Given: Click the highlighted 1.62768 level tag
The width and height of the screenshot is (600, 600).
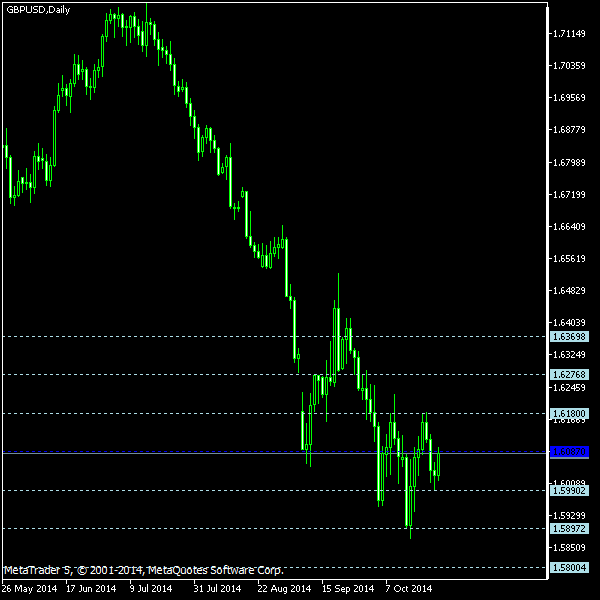Looking at the screenshot, I should (569, 374).
